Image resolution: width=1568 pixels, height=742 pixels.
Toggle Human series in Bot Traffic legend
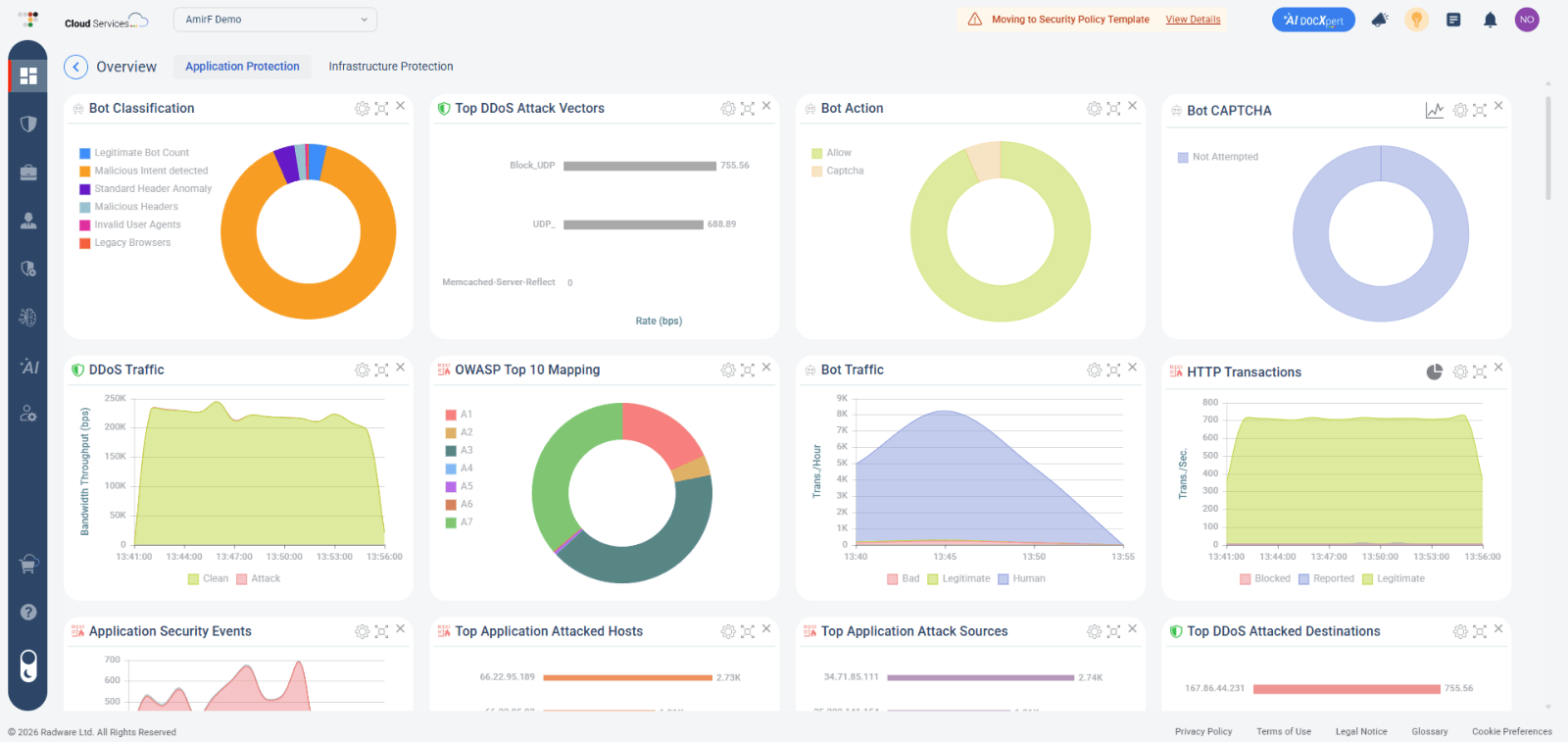[1021, 579]
